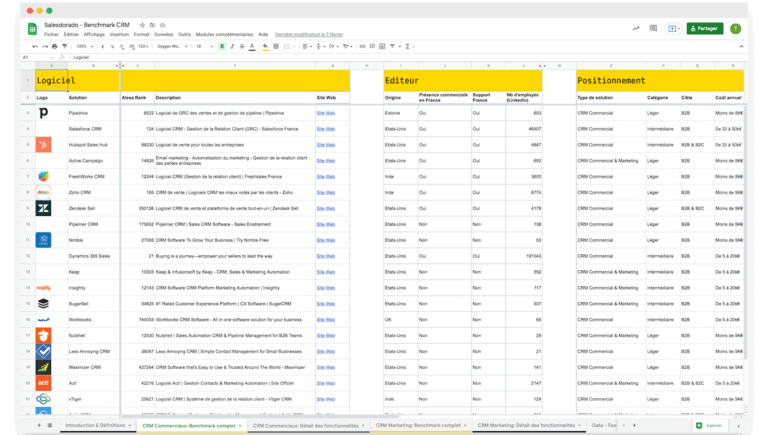Open the 123 number format dropdown

(x=143, y=47)
